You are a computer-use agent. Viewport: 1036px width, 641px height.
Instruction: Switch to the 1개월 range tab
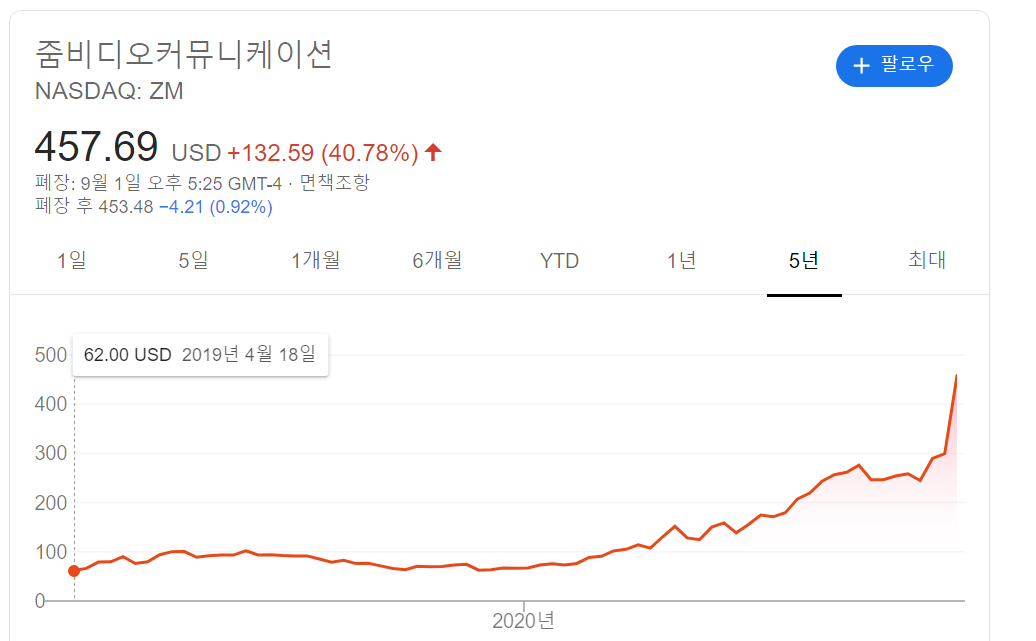[315, 260]
